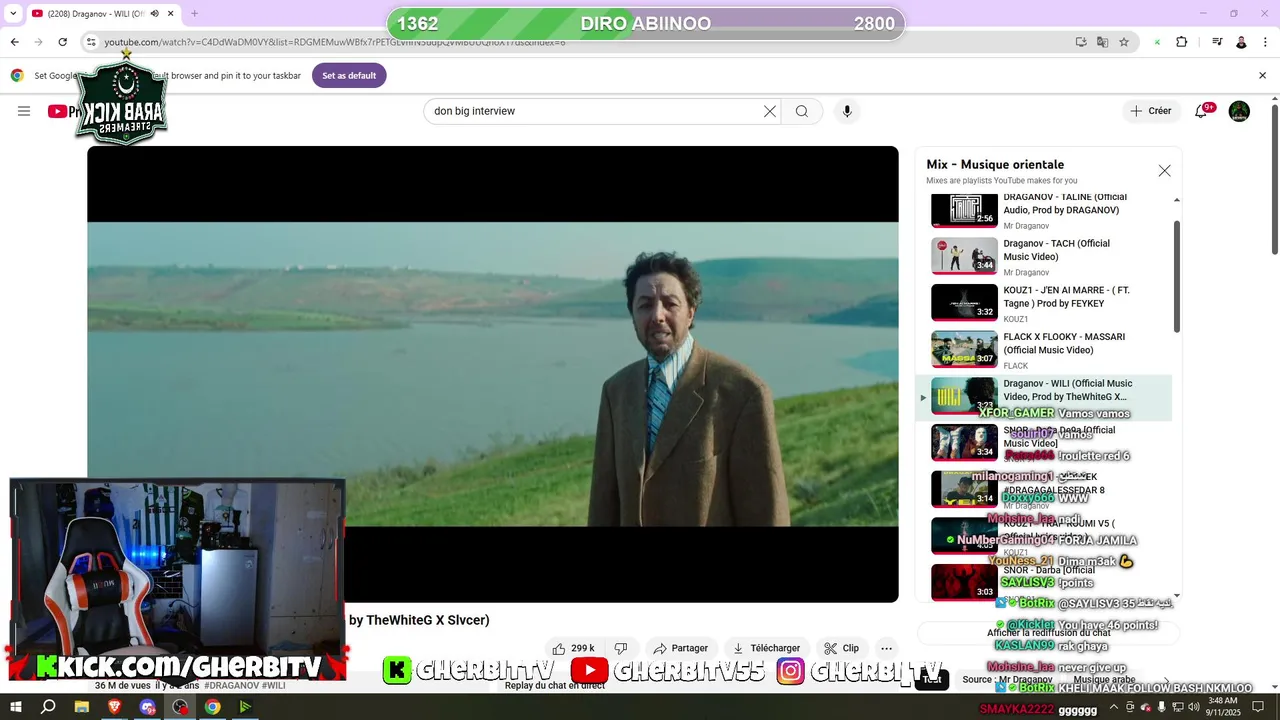
Task: Open Windows Start menu
Action: (16, 707)
